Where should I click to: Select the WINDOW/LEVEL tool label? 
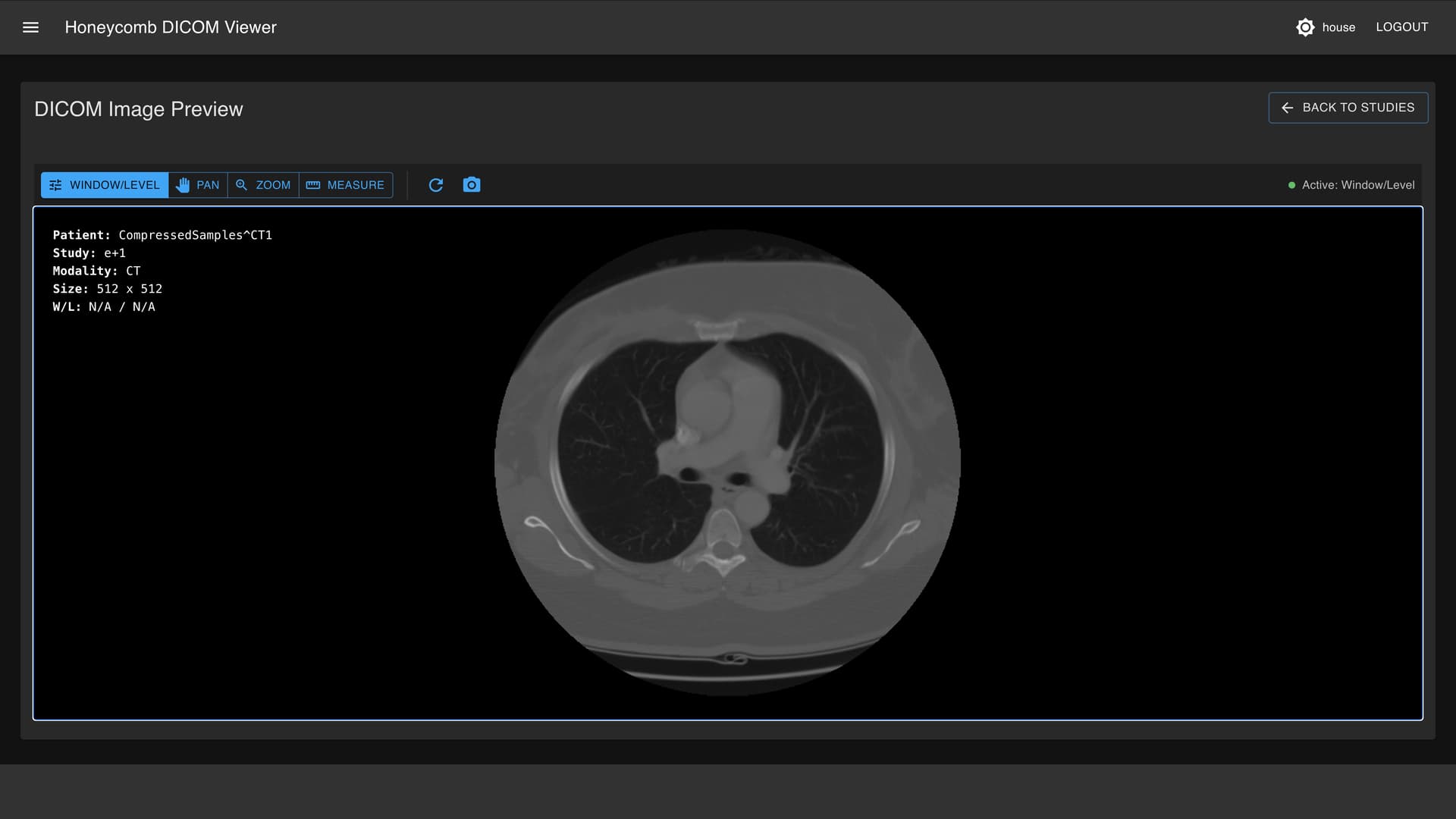click(115, 185)
